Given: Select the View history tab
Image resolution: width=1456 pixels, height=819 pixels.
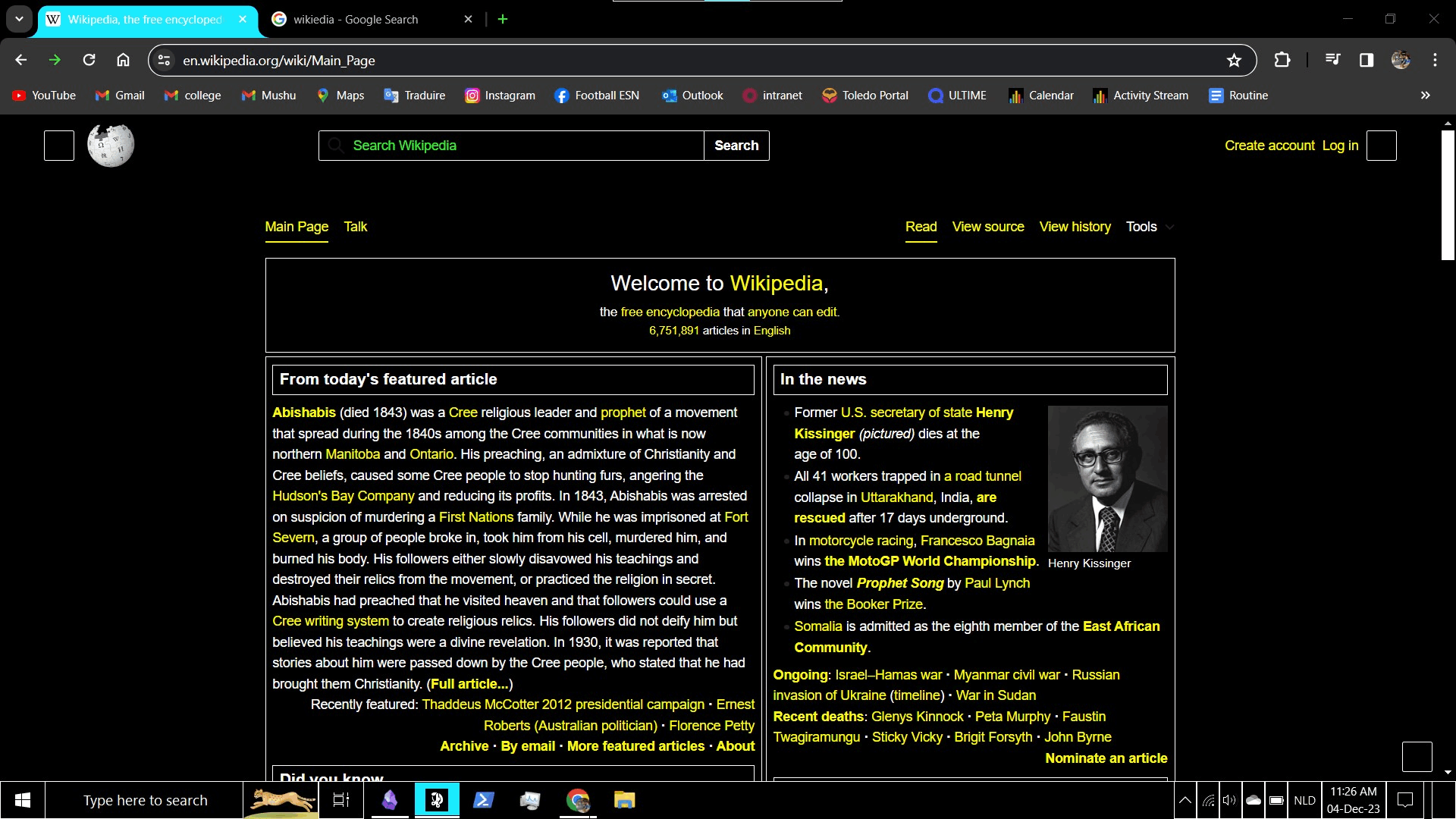Looking at the screenshot, I should (x=1075, y=227).
